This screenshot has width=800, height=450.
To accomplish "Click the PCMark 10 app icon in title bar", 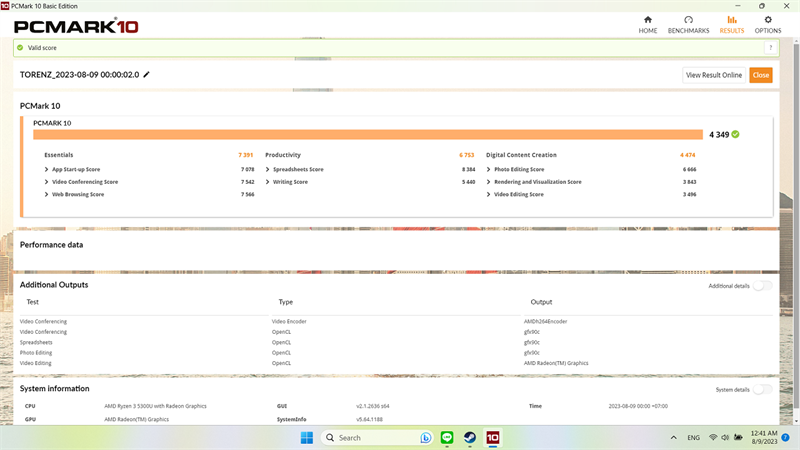I will click(5, 6).
